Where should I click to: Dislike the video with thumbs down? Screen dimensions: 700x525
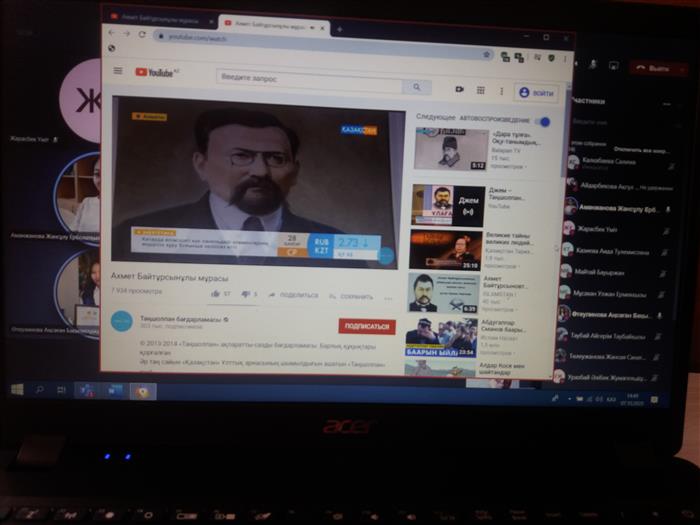(245, 295)
